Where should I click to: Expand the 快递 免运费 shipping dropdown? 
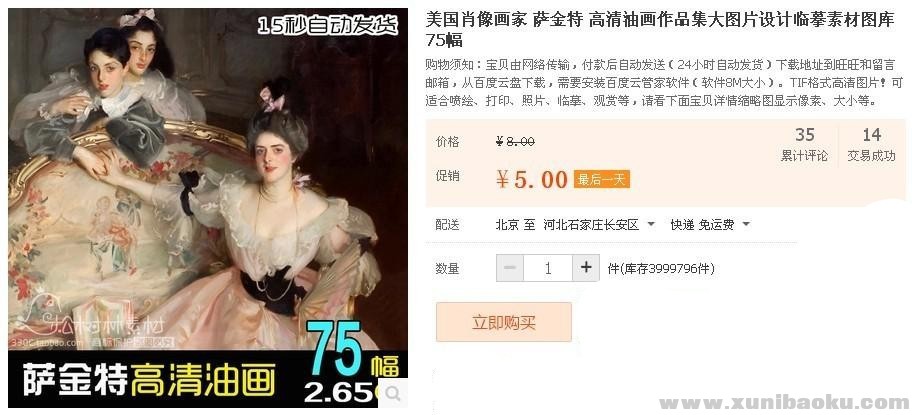[710, 224]
